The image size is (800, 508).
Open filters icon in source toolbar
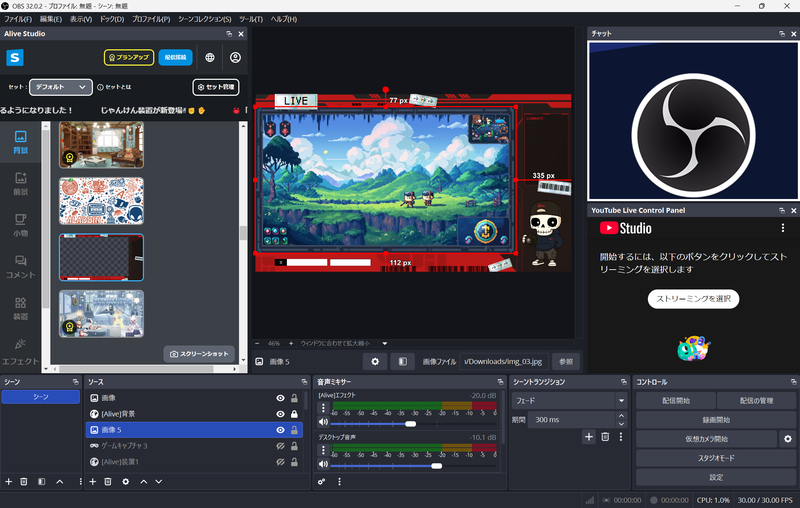point(403,362)
